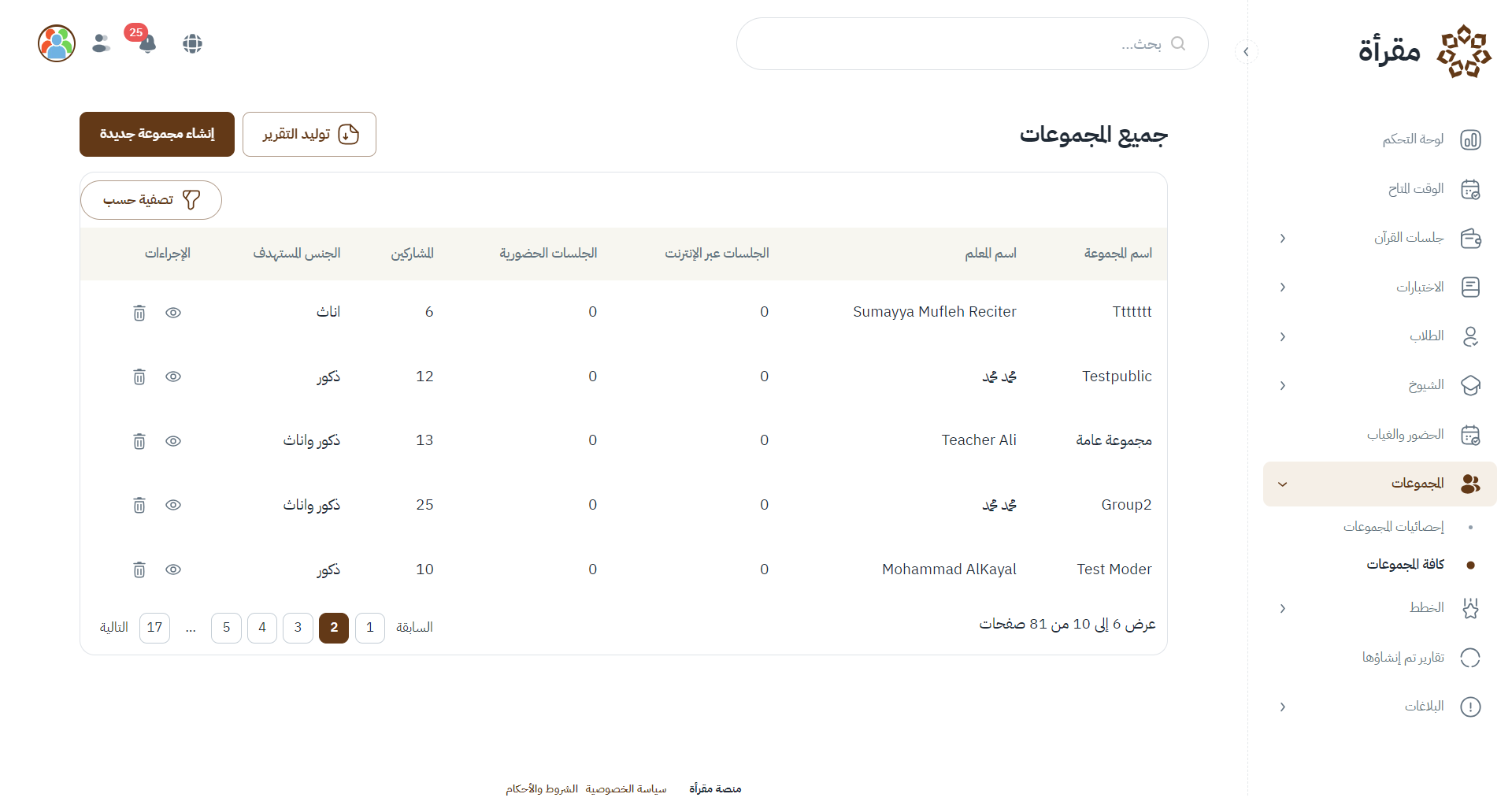Go to لوحة التحكم dashboard menu item
Image resolution: width=1512 pixels, height=805 pixels.
(1413, 139)
